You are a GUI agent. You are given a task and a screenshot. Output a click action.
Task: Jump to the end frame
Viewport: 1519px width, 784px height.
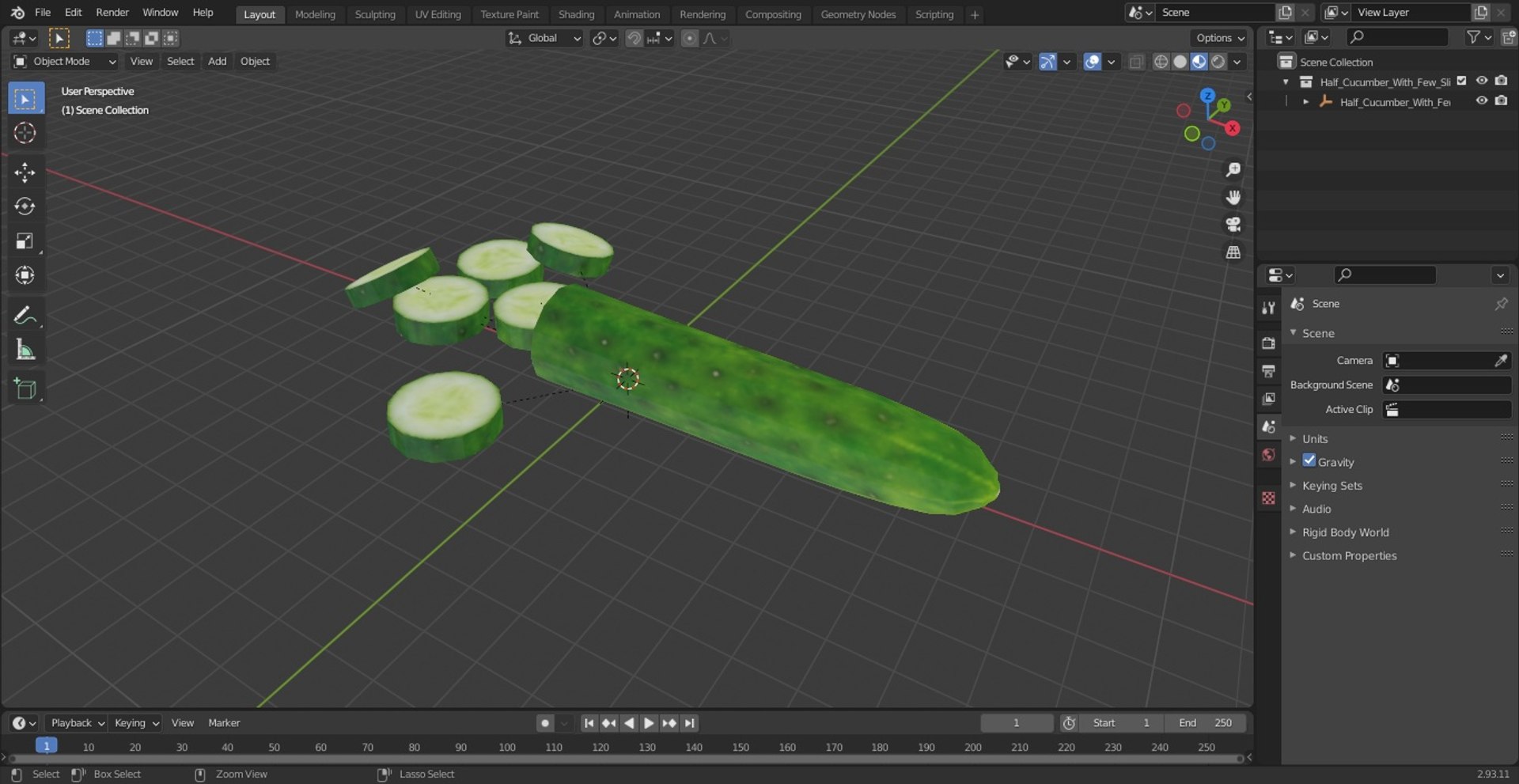pyautogui.click(x=689, y=723)
